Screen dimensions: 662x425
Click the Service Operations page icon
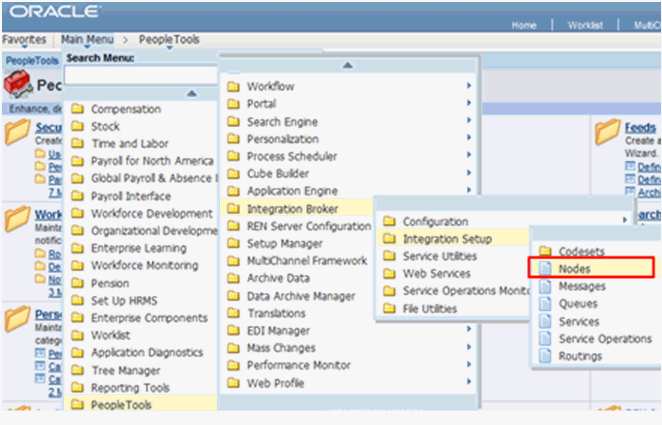[545, 338]
